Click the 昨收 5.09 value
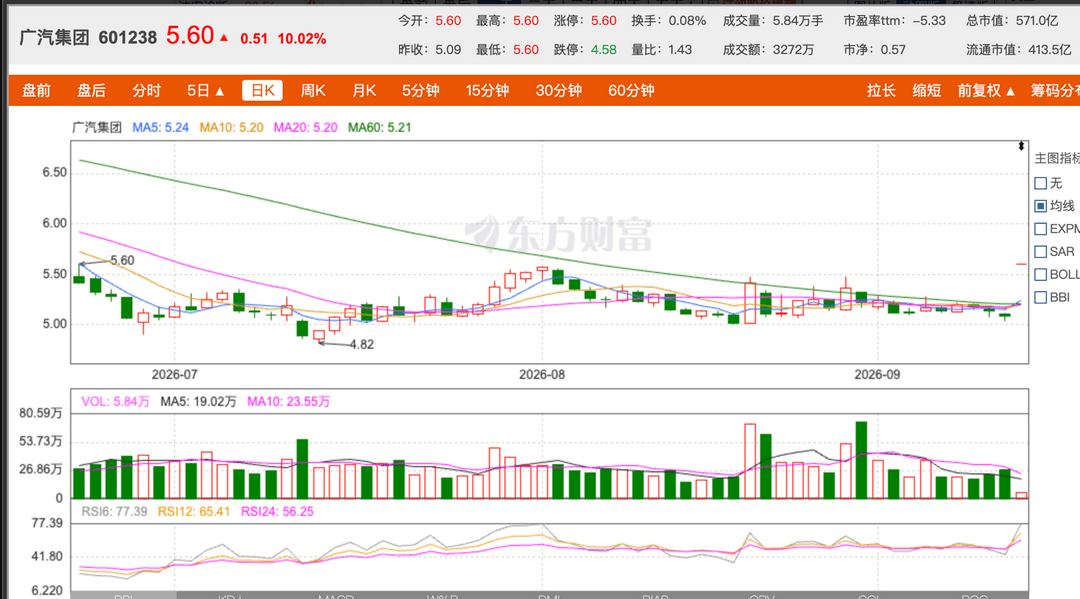Screen dimensions: 1080x599 tap(448, 50)
